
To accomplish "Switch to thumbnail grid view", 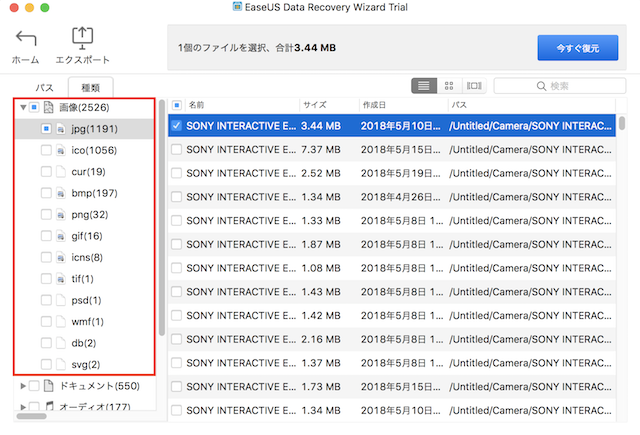I will [449, 86].
